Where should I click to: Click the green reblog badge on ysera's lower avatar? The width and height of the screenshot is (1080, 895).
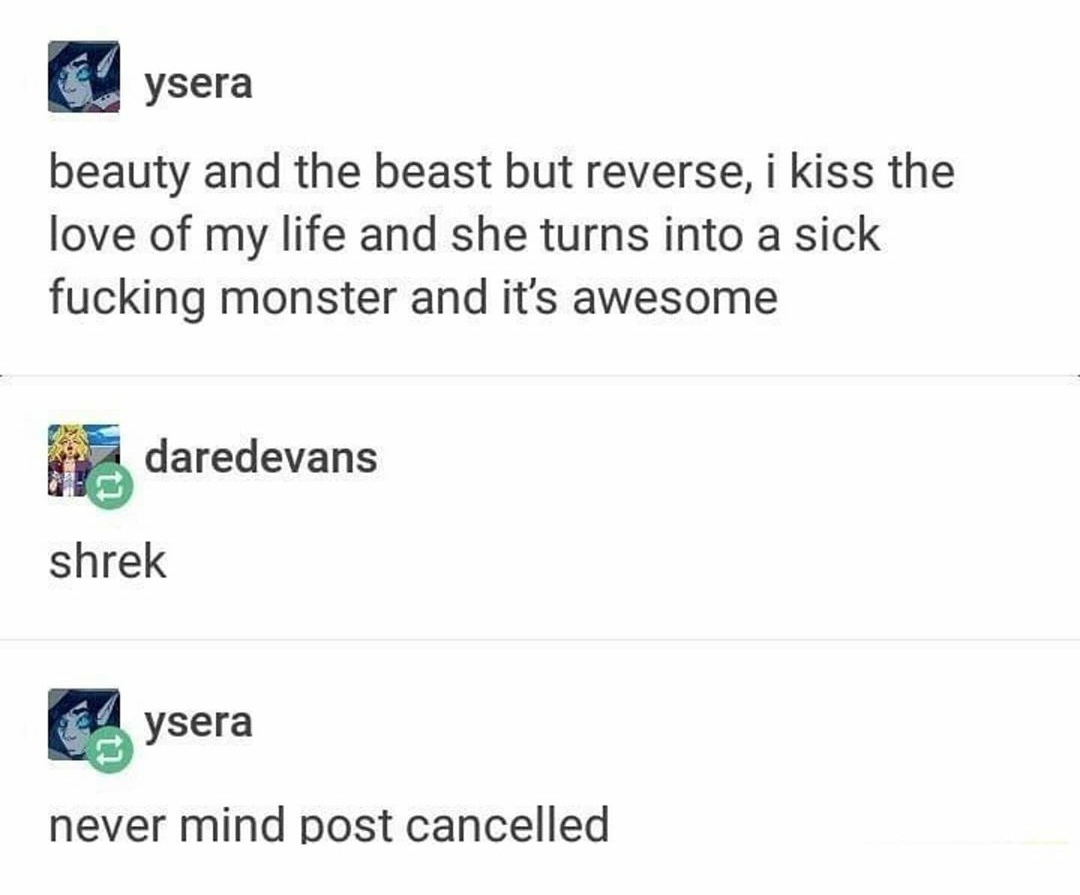pyautogui.click(x=110, y=750)
